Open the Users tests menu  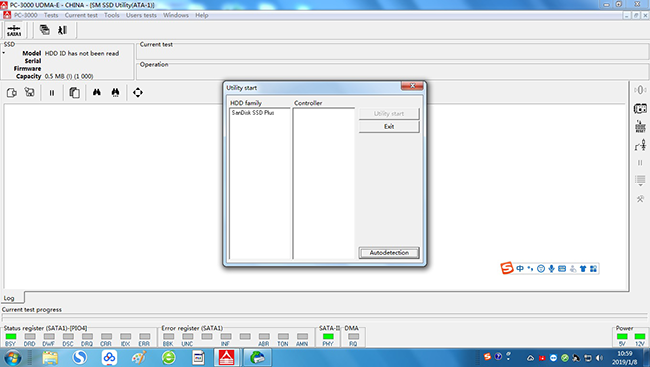click(141, 15)
